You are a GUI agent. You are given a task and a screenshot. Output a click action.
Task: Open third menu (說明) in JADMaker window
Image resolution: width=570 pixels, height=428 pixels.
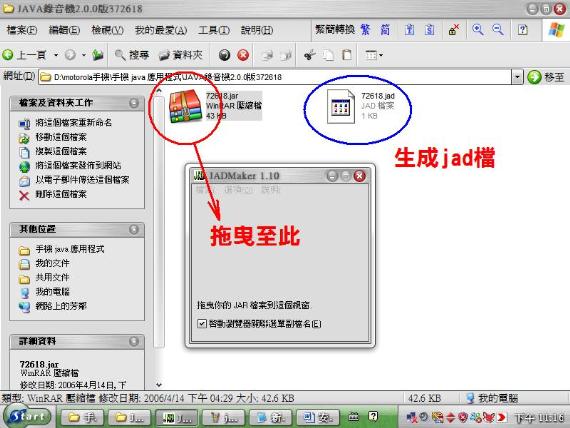click(270, 189)
